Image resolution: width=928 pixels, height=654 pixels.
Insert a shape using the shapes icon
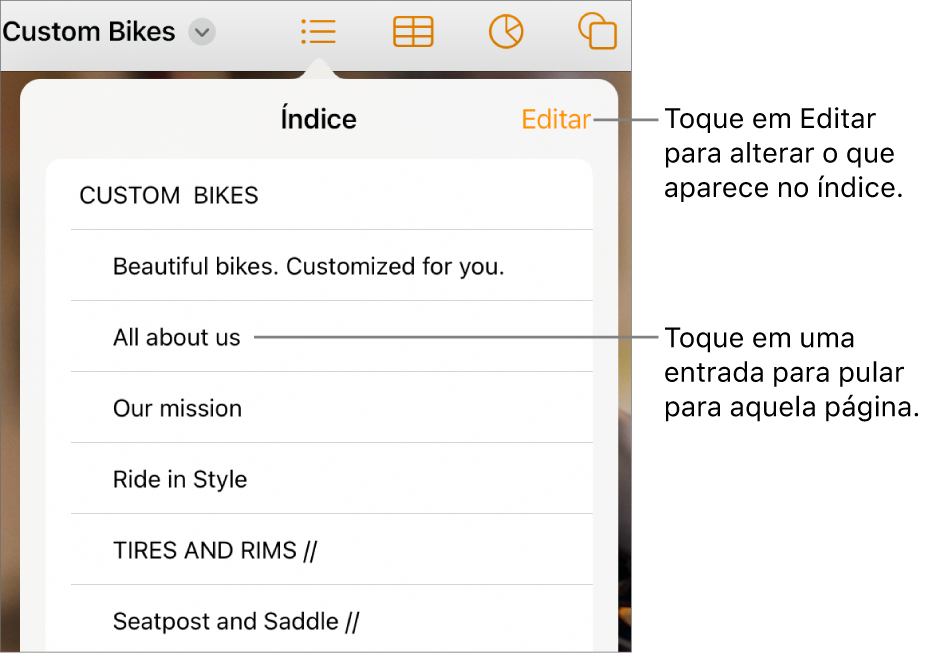pos(597,31)
